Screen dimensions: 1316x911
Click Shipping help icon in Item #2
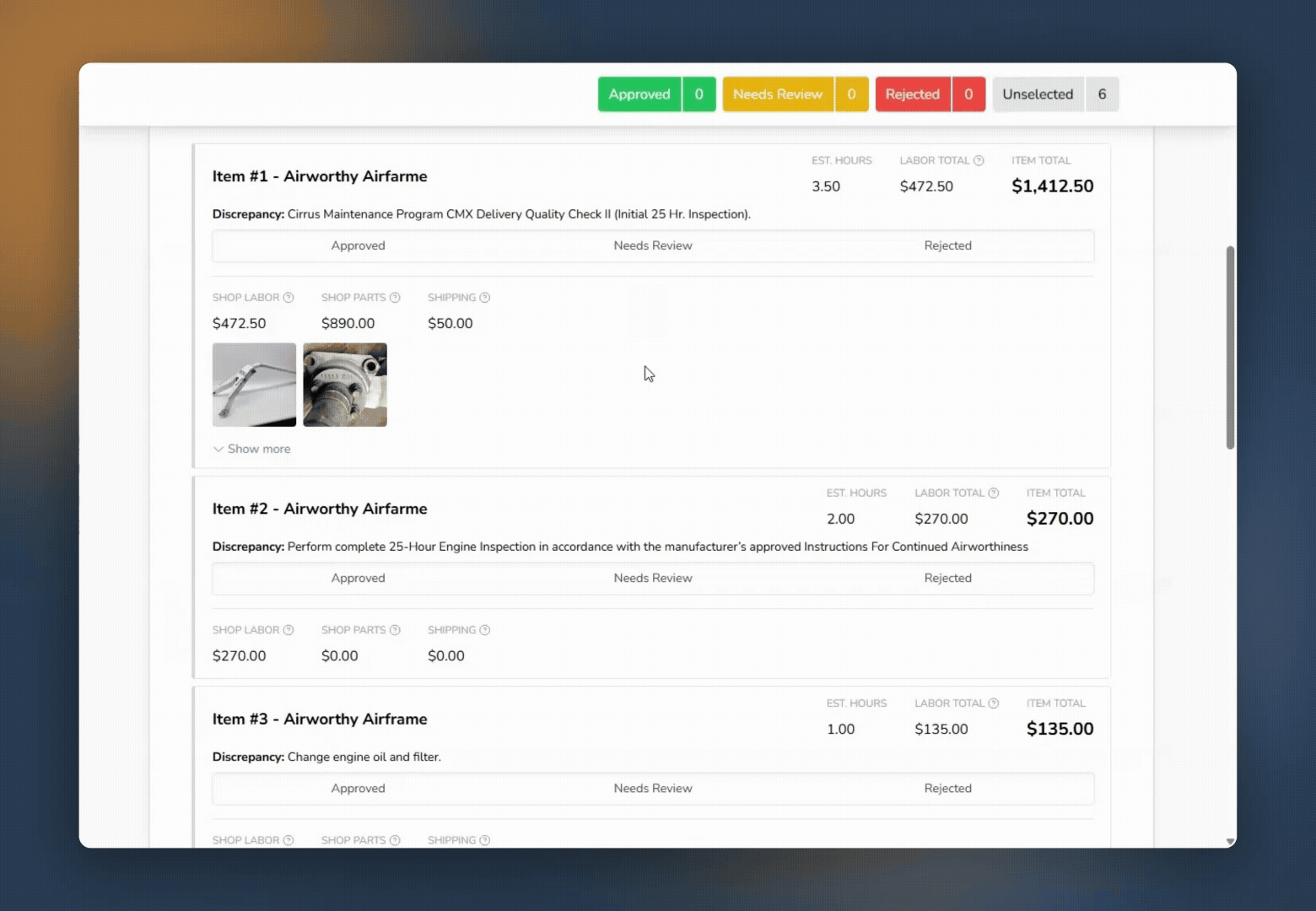[x=485, y=630]
